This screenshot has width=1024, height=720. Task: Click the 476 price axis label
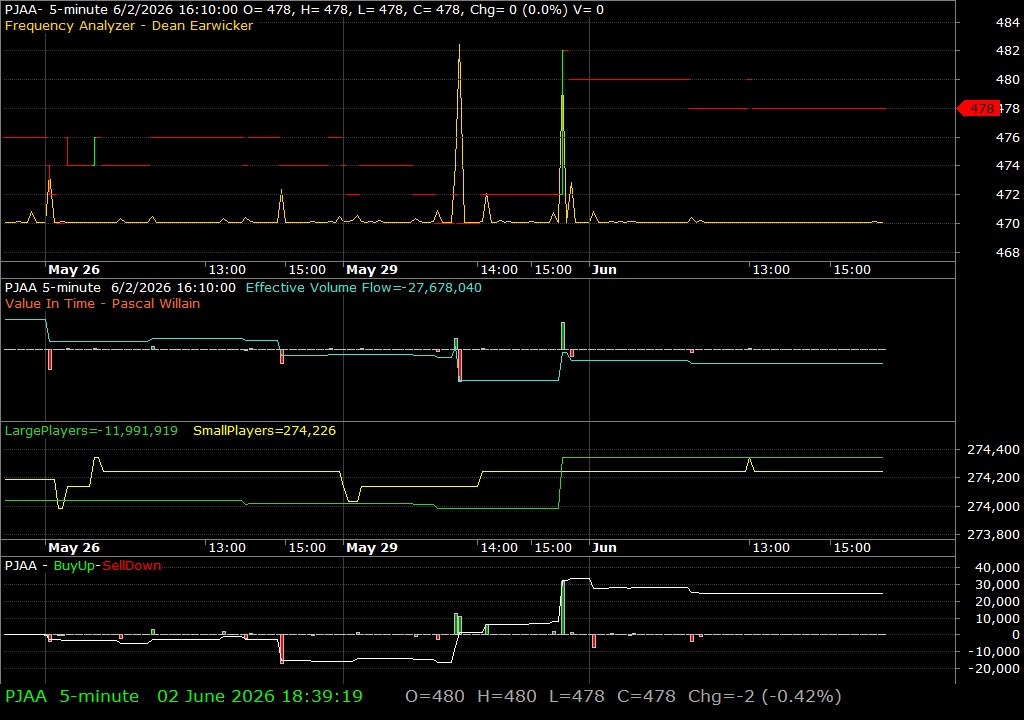pyautogui.click(x=1007, y=137)
